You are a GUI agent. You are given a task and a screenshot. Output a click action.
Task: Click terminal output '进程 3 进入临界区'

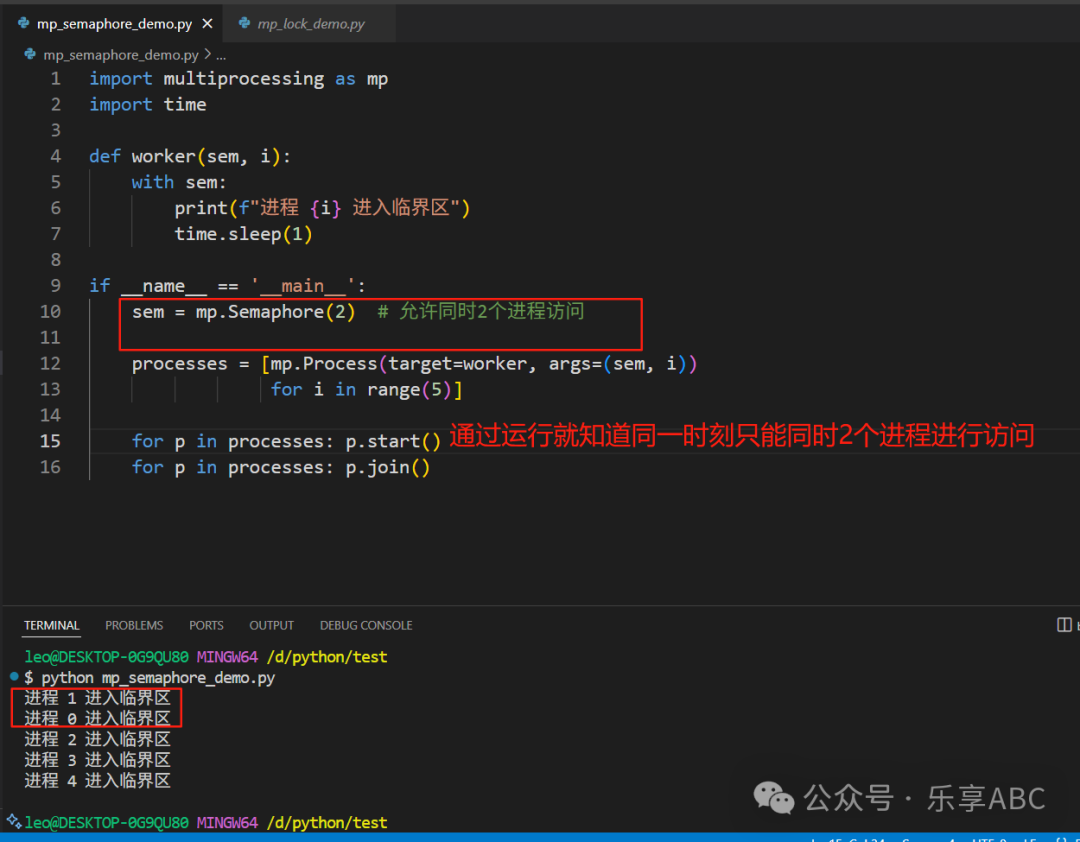tap(97, 760)
